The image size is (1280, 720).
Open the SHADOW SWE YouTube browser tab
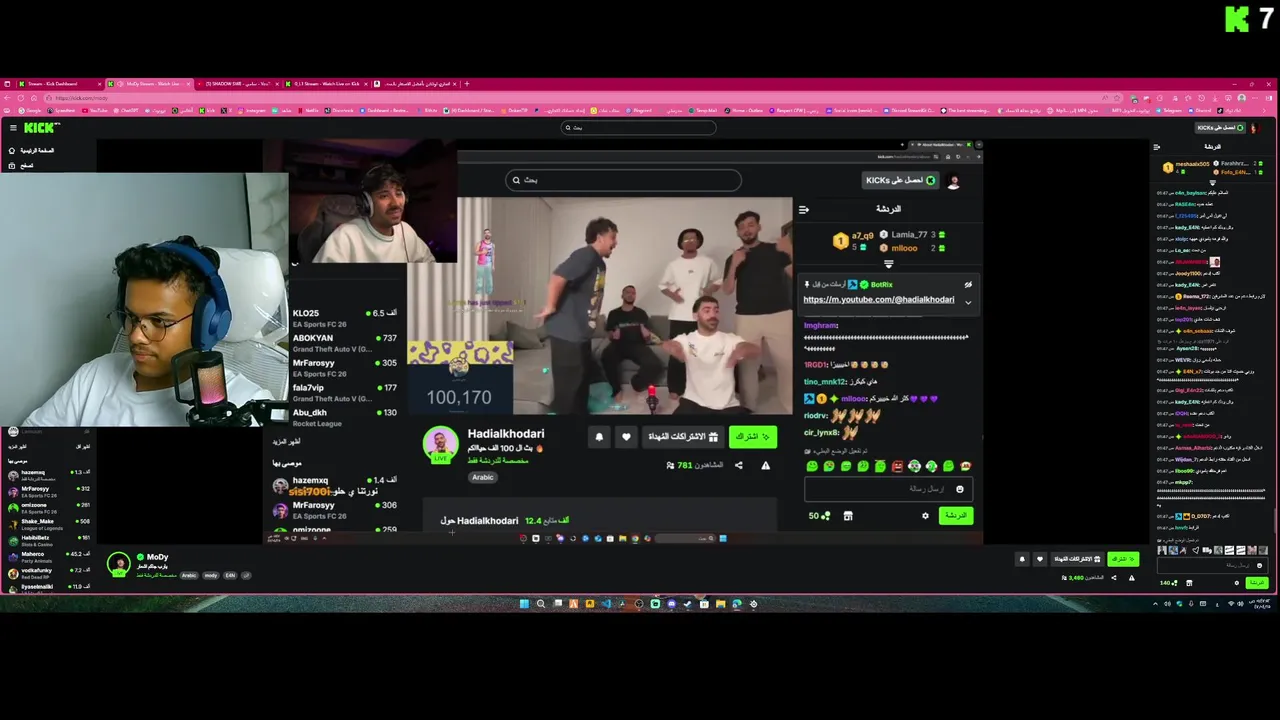(238, 84)
